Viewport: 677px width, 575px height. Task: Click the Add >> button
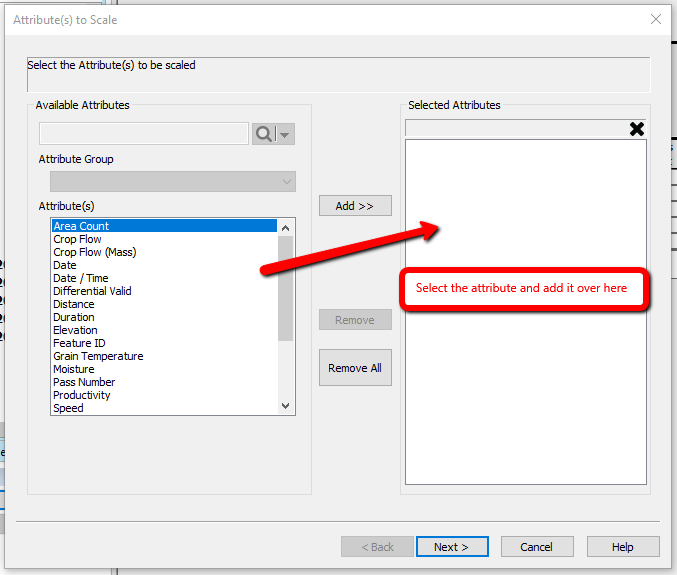pyautogui.click(x=355, y=205)
